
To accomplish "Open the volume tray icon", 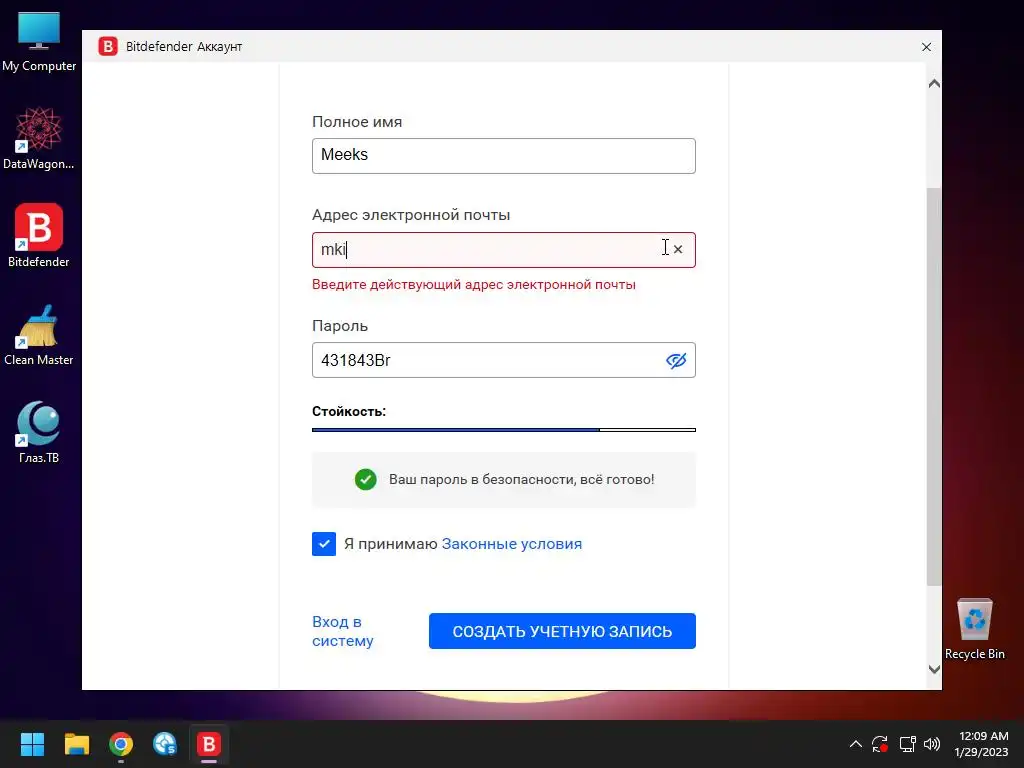I will click(932, 744).
